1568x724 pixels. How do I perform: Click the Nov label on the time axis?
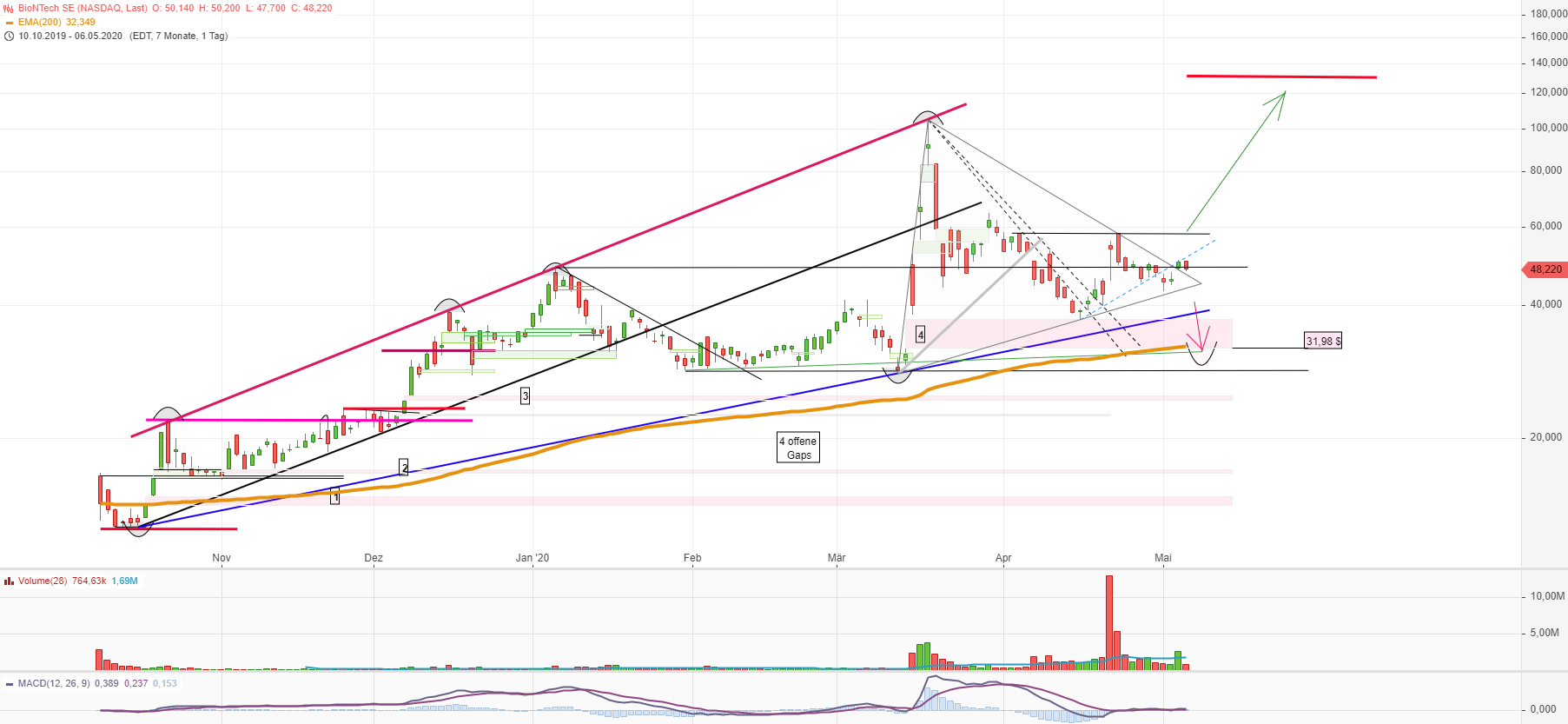[222, 558]
